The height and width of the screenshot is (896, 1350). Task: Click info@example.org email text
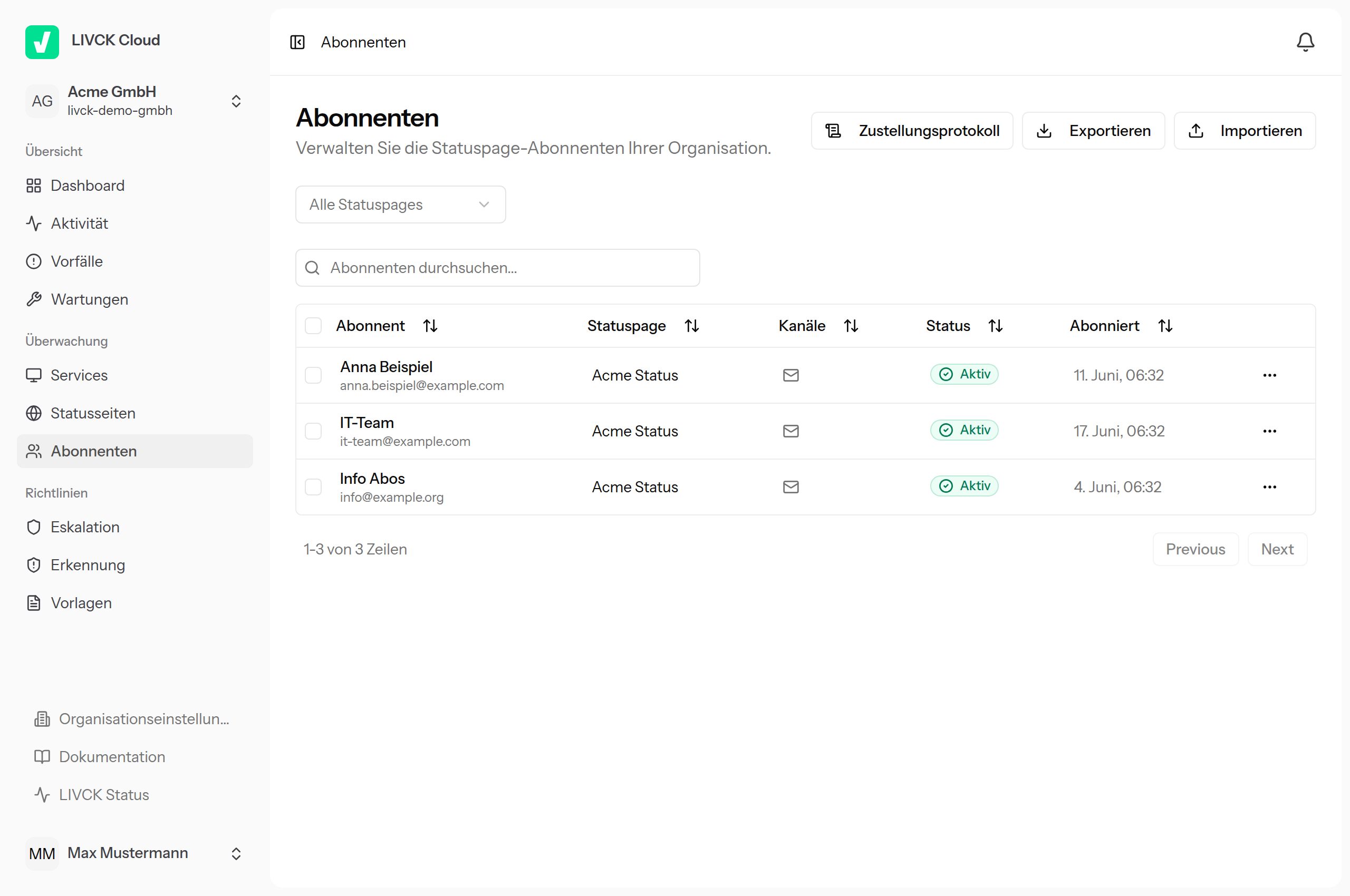click(x=392, y=497)
